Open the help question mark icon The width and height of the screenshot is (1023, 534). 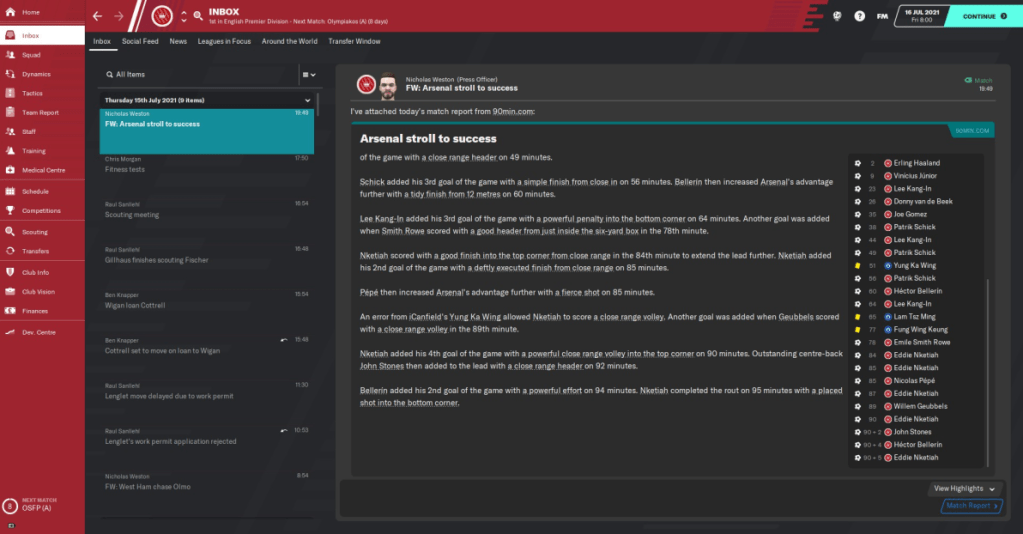click(x=859, y=16)
